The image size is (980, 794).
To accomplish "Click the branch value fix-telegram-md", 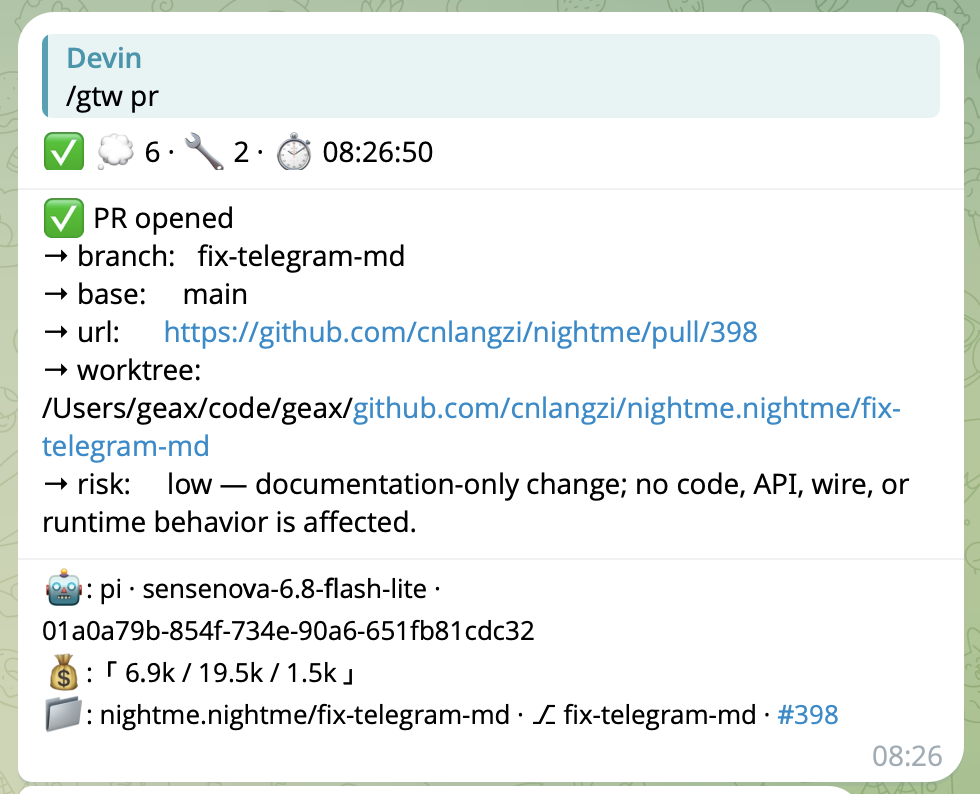I will coord(301,256).
